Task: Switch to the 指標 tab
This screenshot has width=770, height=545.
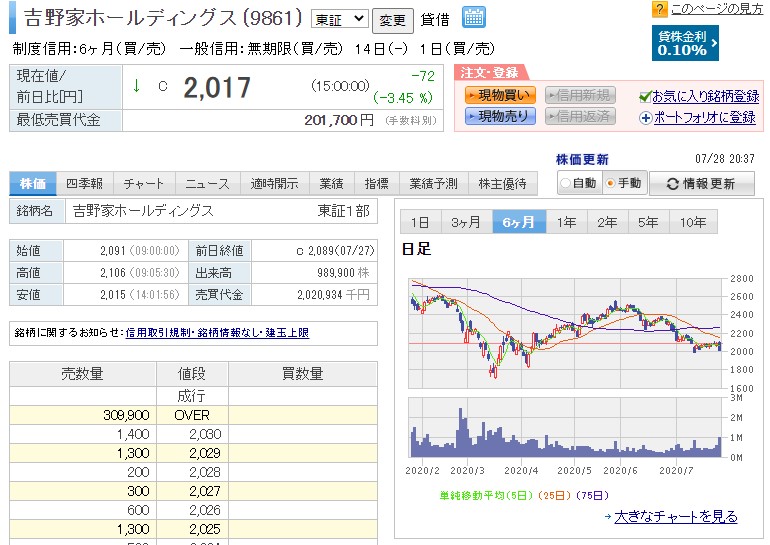Action: pos(377,184)
